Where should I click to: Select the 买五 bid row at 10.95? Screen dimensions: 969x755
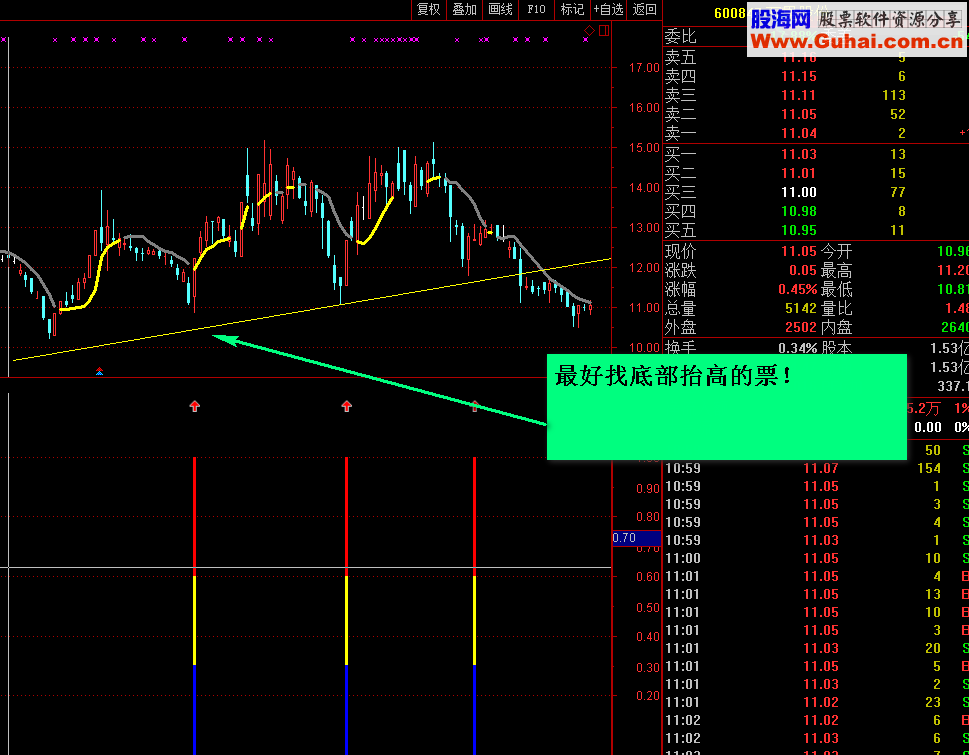816,230
